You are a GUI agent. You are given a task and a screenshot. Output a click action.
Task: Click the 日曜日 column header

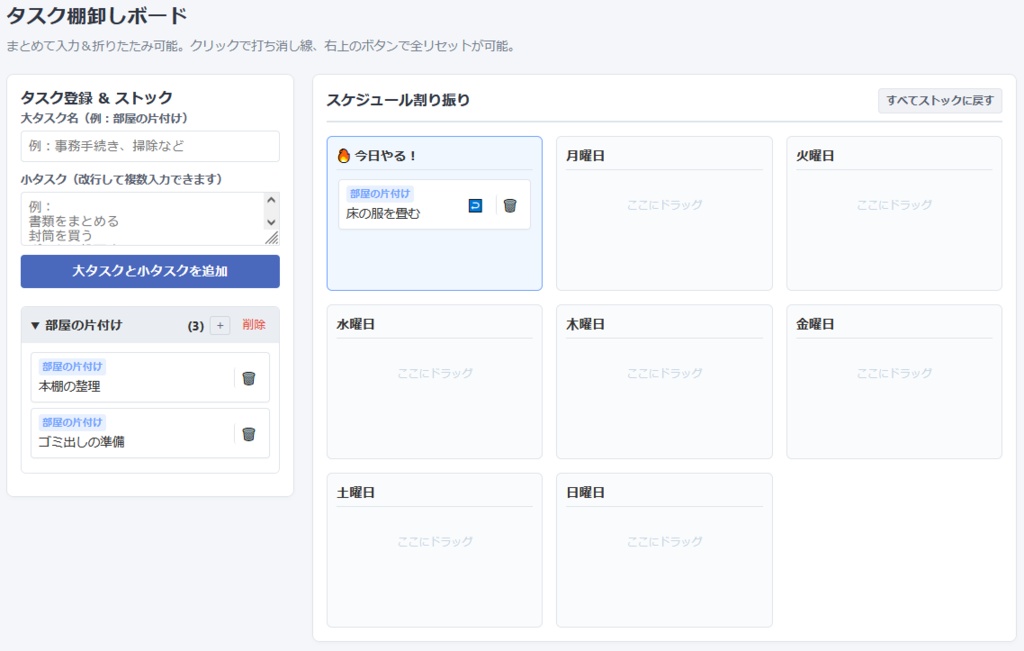pyautogui.click(x=585, y=493)
